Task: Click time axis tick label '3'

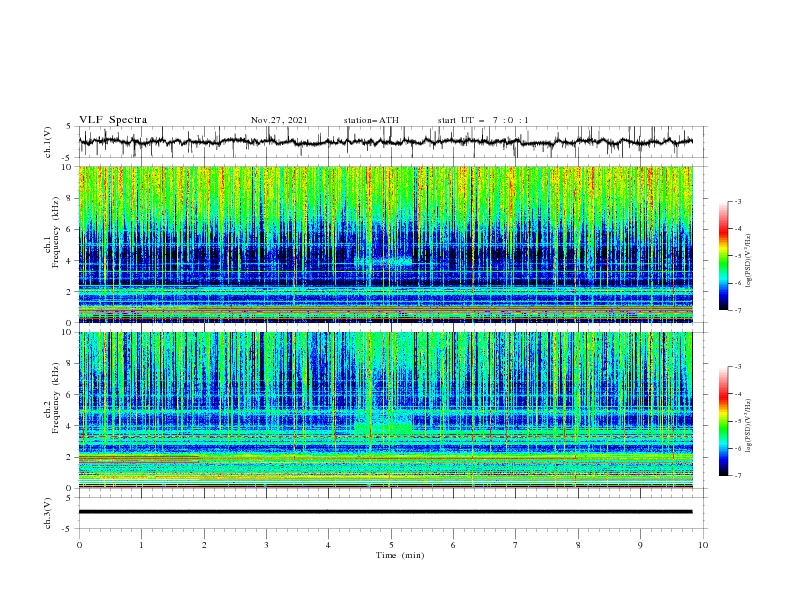Action: click(266, 545)
